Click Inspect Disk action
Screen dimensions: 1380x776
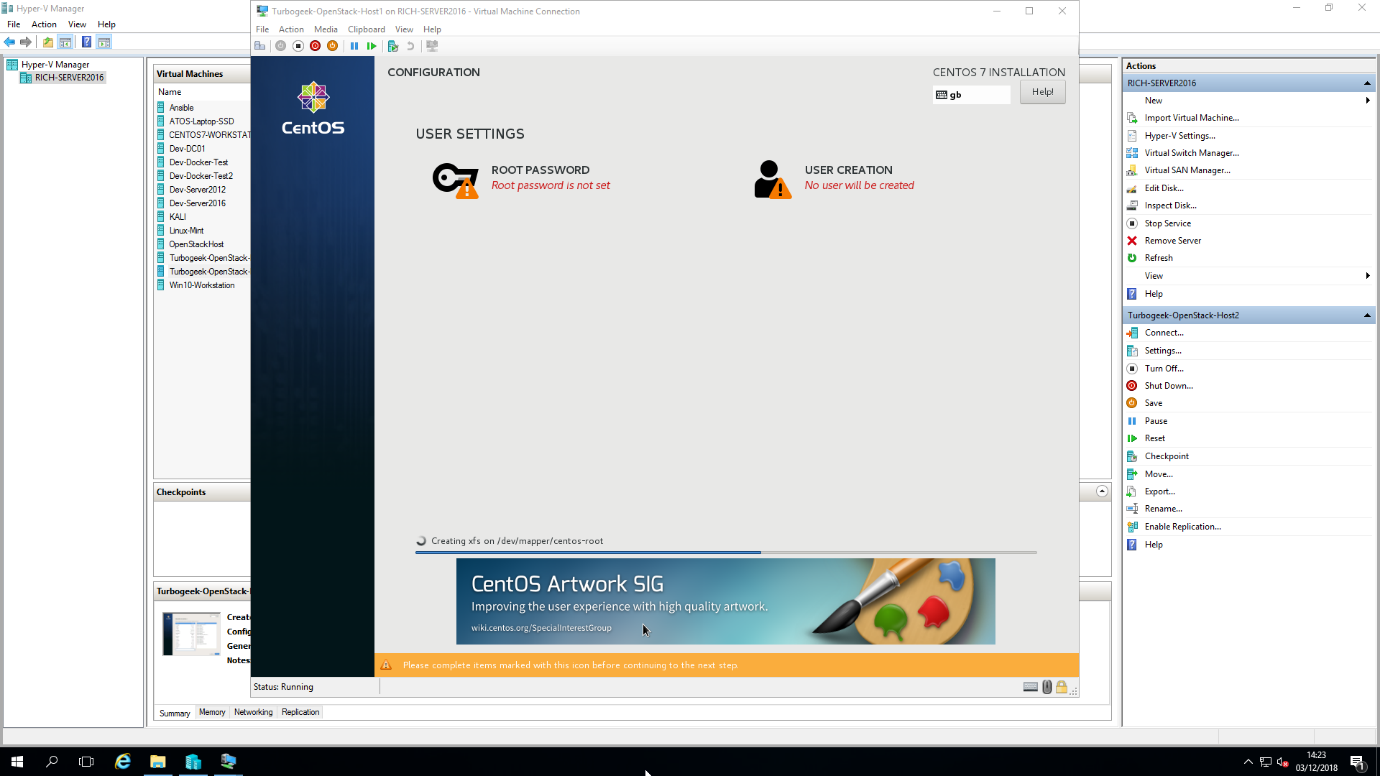(1170, 205)
